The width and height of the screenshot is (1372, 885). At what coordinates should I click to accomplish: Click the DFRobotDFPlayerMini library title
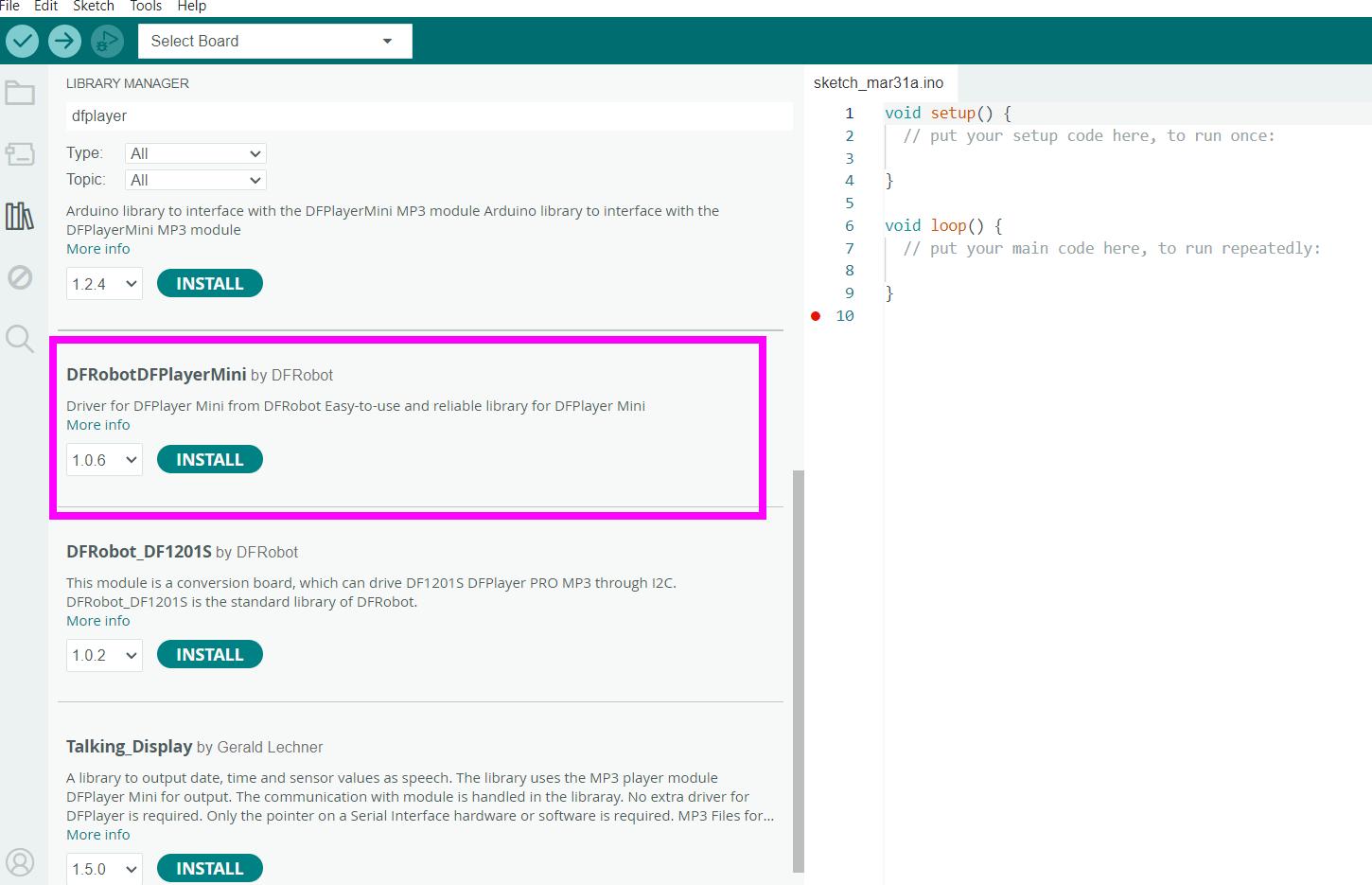[156, 375]
